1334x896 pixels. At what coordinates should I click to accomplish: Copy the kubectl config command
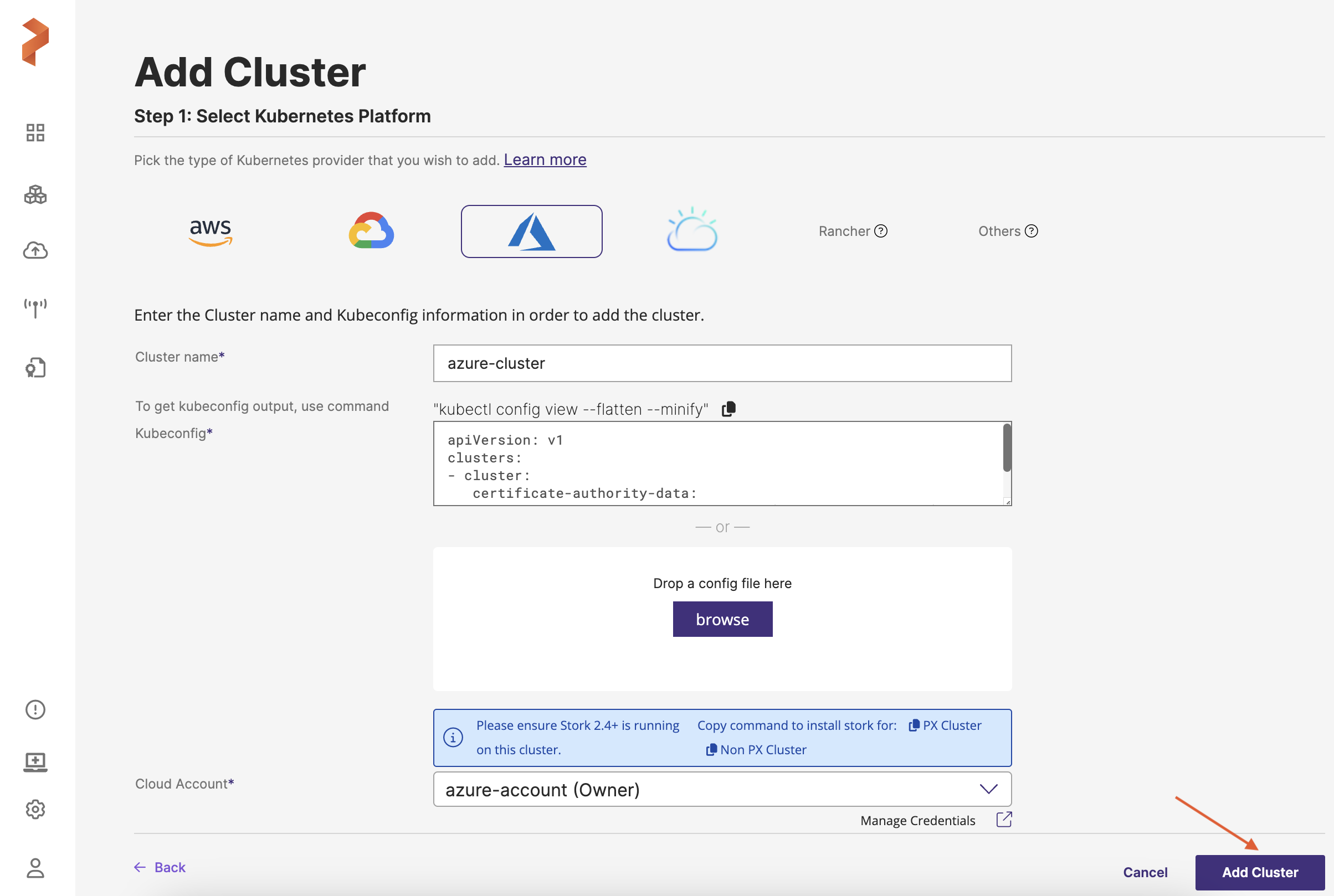(x=728, y=409)
